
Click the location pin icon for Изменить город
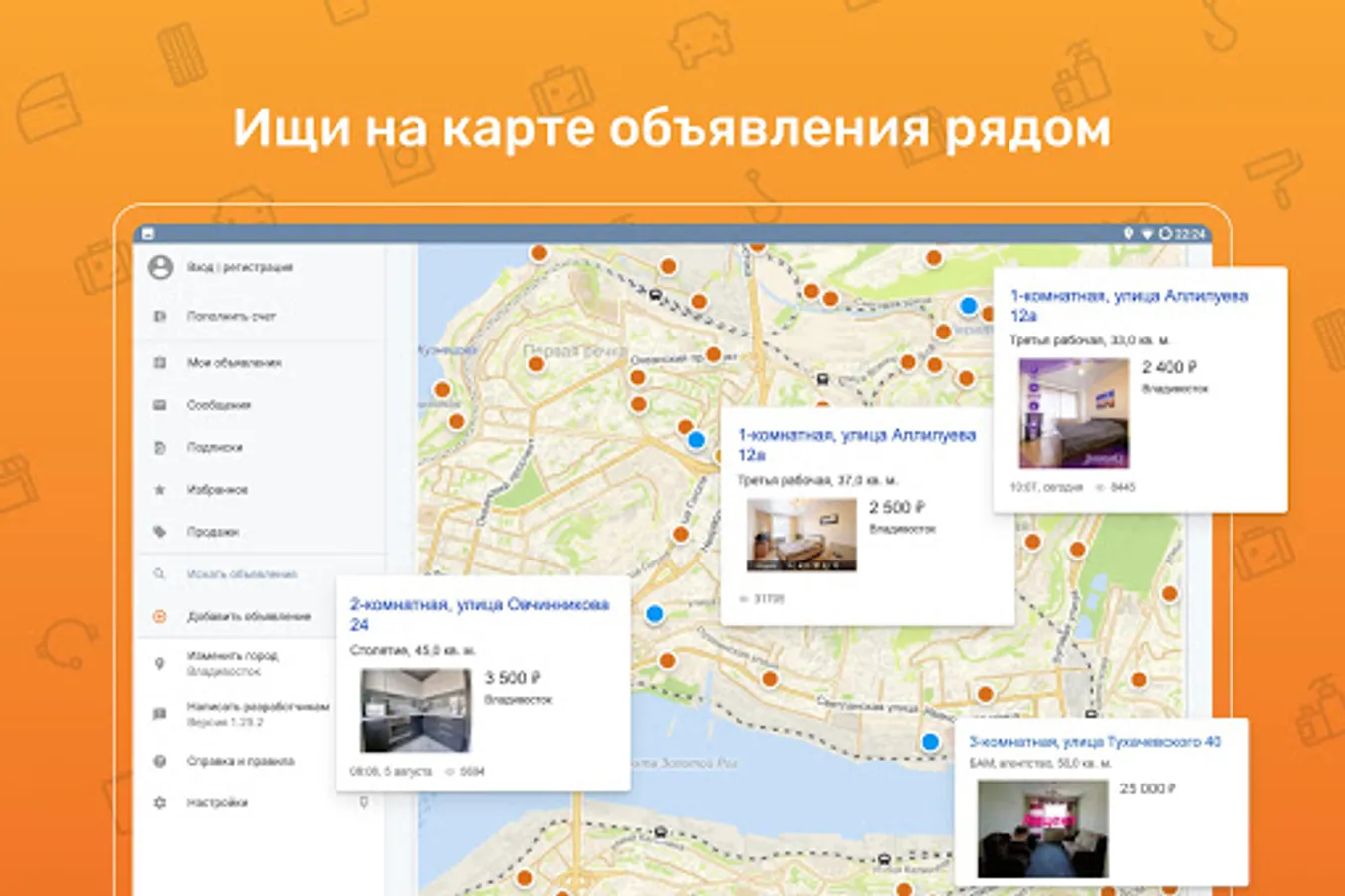pos(160,663)
